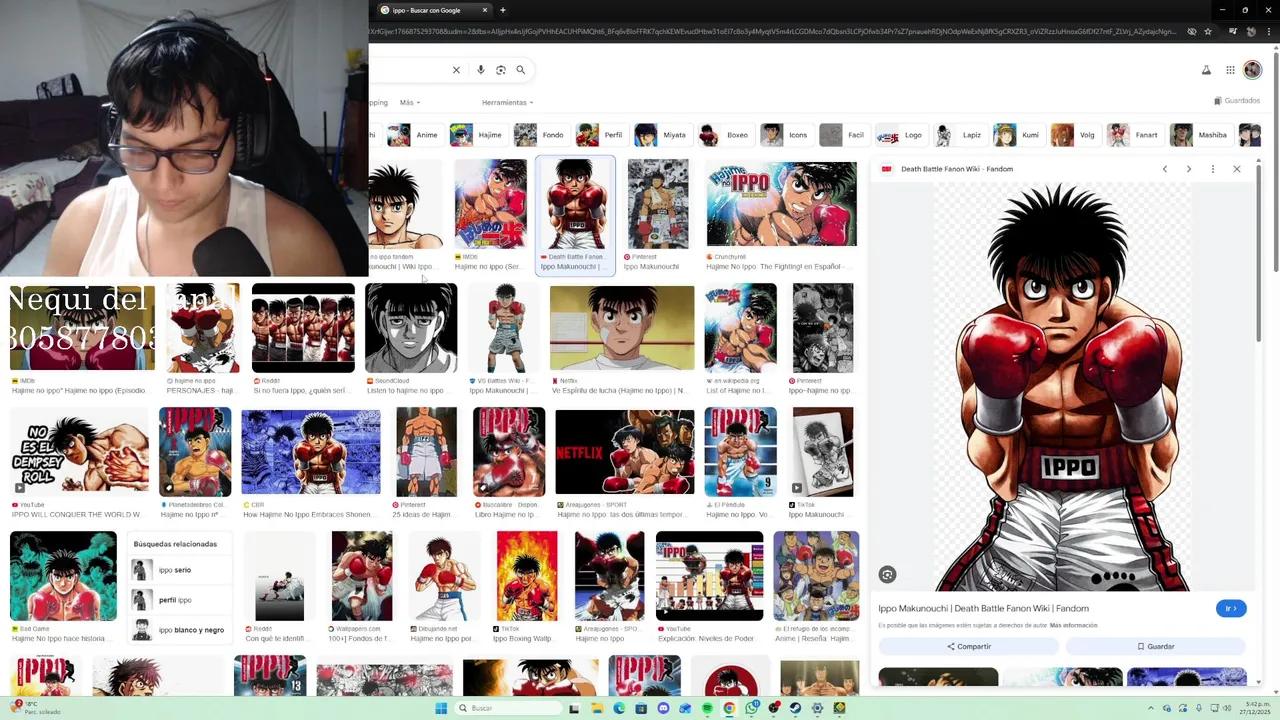Viewport: 1280px width, 720px height.
Task: Select the Facil filter chip
Action: tap(843, 135)
